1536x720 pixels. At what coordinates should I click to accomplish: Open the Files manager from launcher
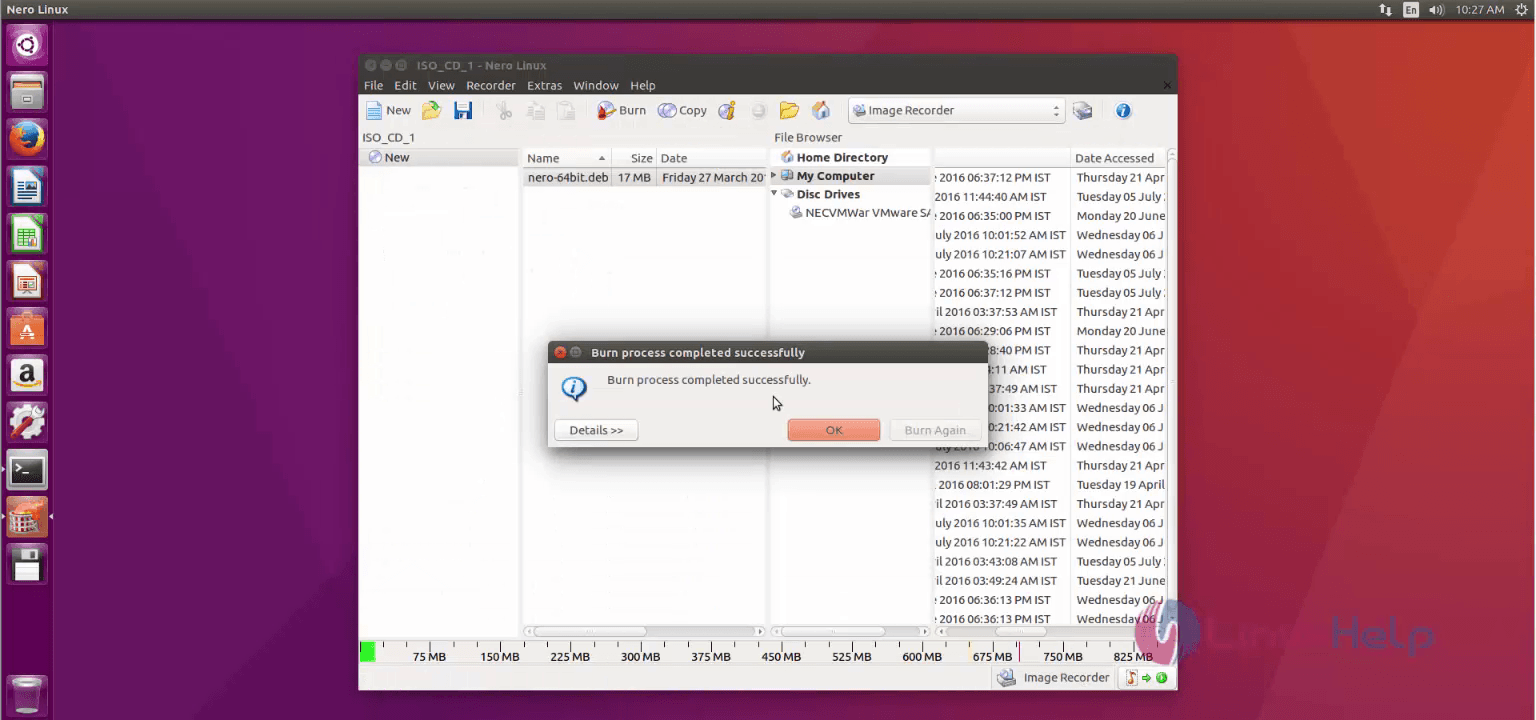pyautogui.click(x=27, y=91)
